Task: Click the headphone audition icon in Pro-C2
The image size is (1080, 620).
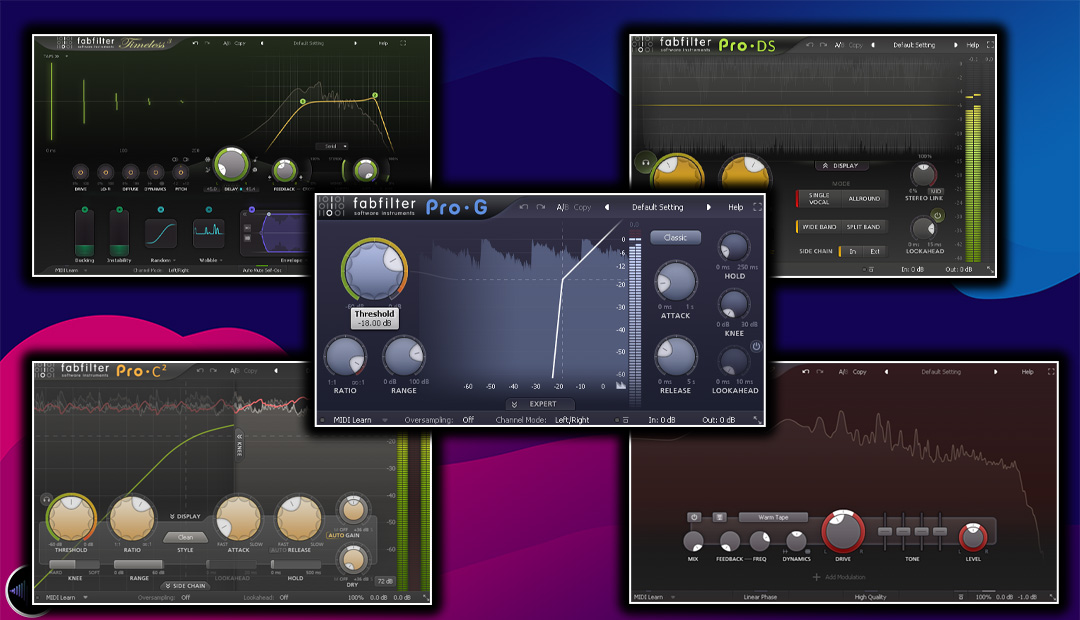Action: coord(46,499)
